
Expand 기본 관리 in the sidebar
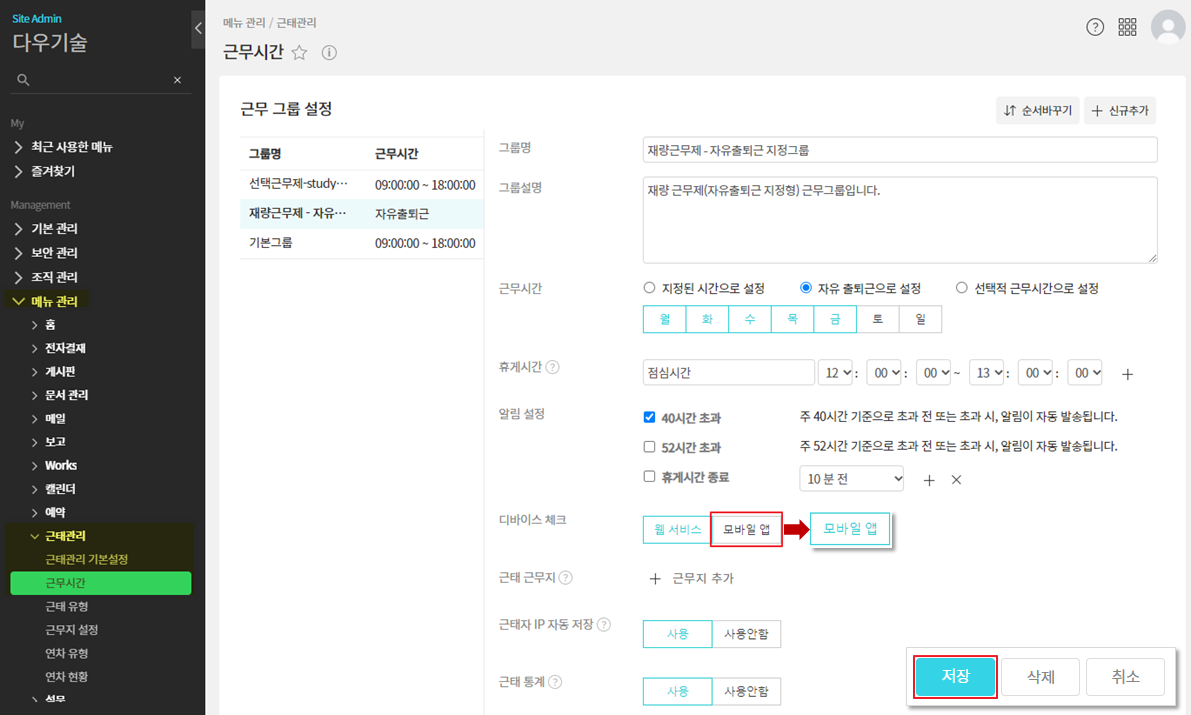pyautogui.click(x=54, y=229)
